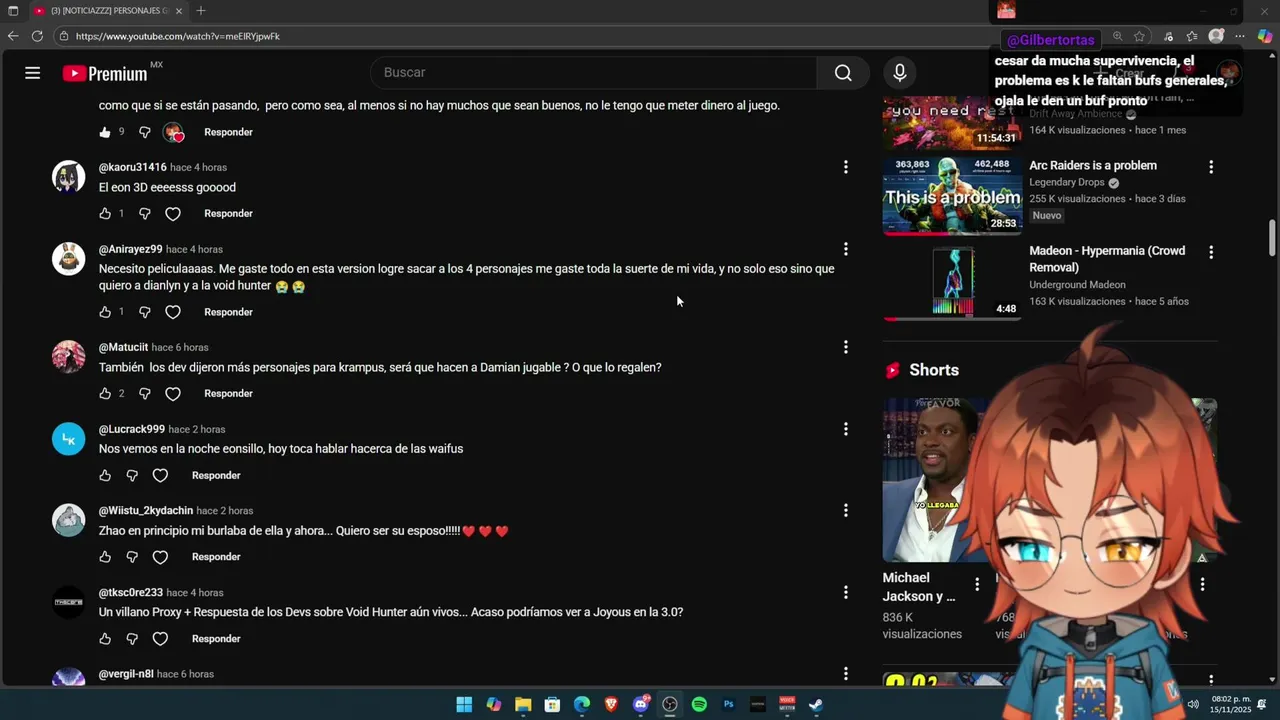Open Windows Start menu

[x=464, y=704]
